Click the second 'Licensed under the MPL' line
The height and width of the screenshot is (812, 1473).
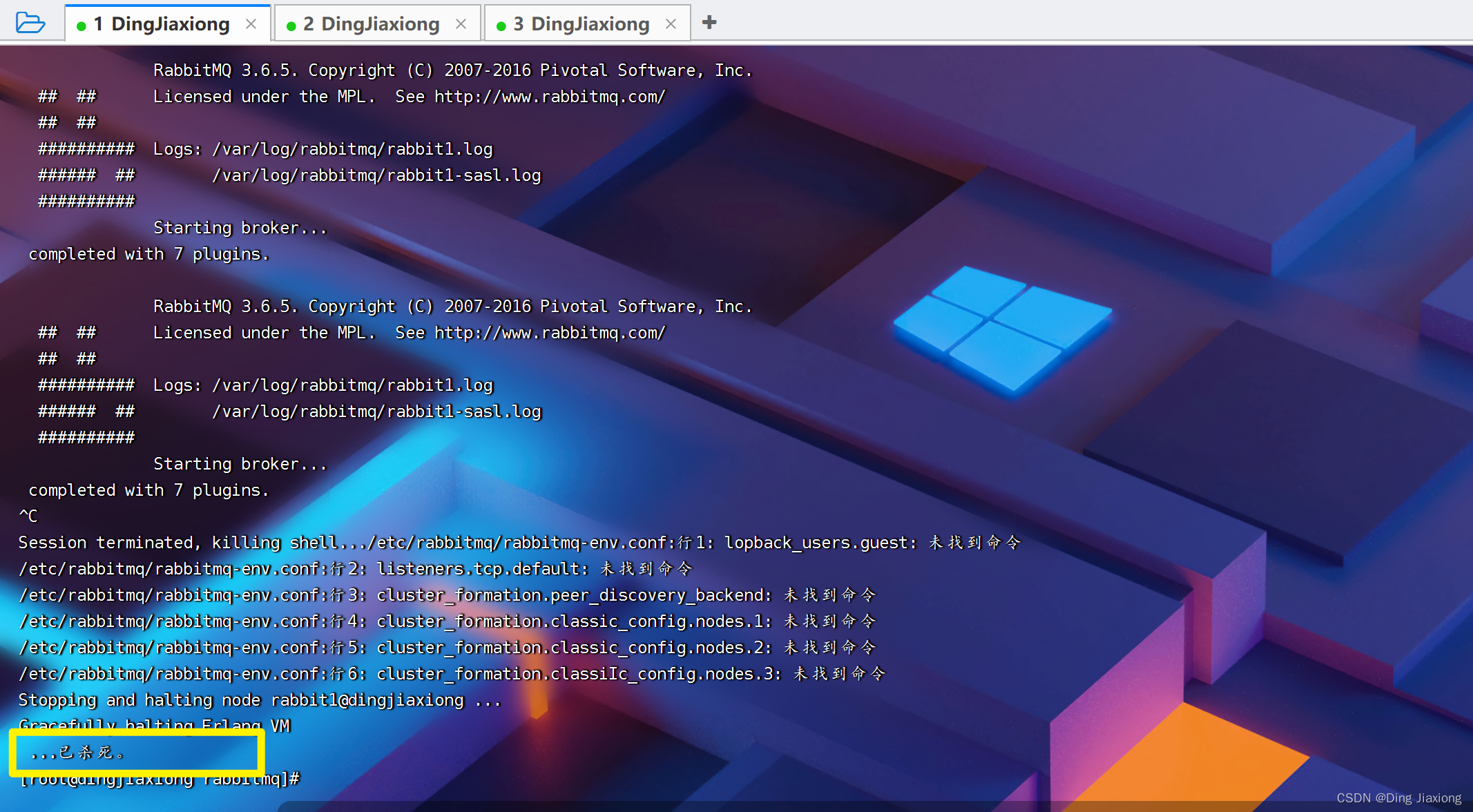tap(409, 333)
